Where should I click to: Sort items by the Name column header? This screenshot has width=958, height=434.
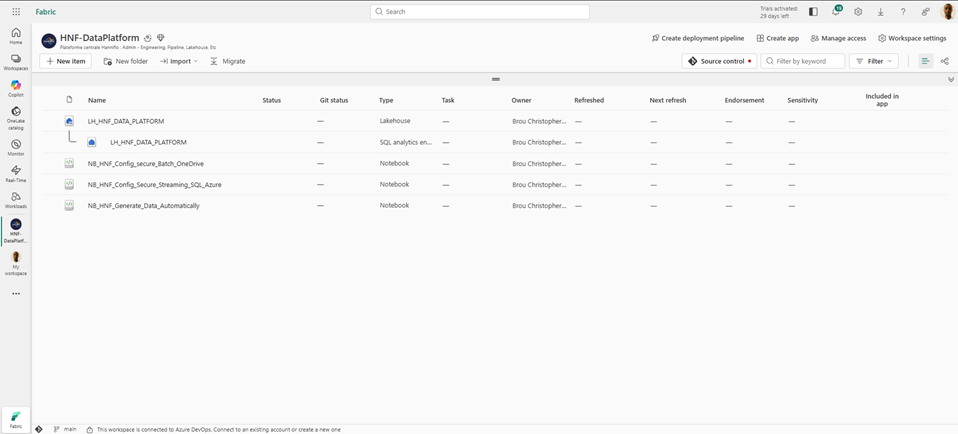coord(97,100)
